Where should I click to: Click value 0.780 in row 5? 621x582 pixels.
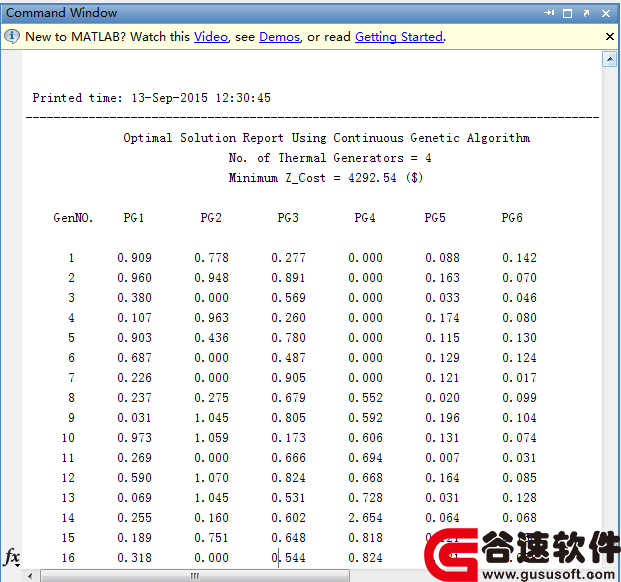288,338
